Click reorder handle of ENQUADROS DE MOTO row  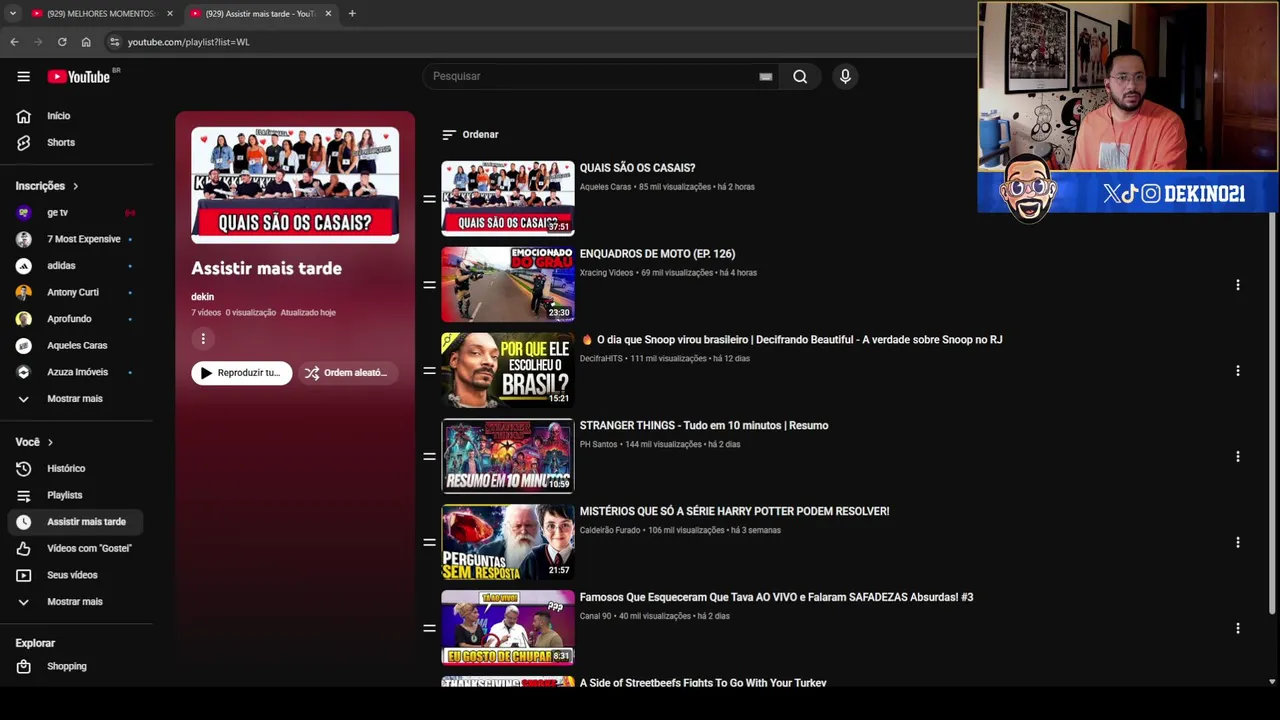pos(429,285)
